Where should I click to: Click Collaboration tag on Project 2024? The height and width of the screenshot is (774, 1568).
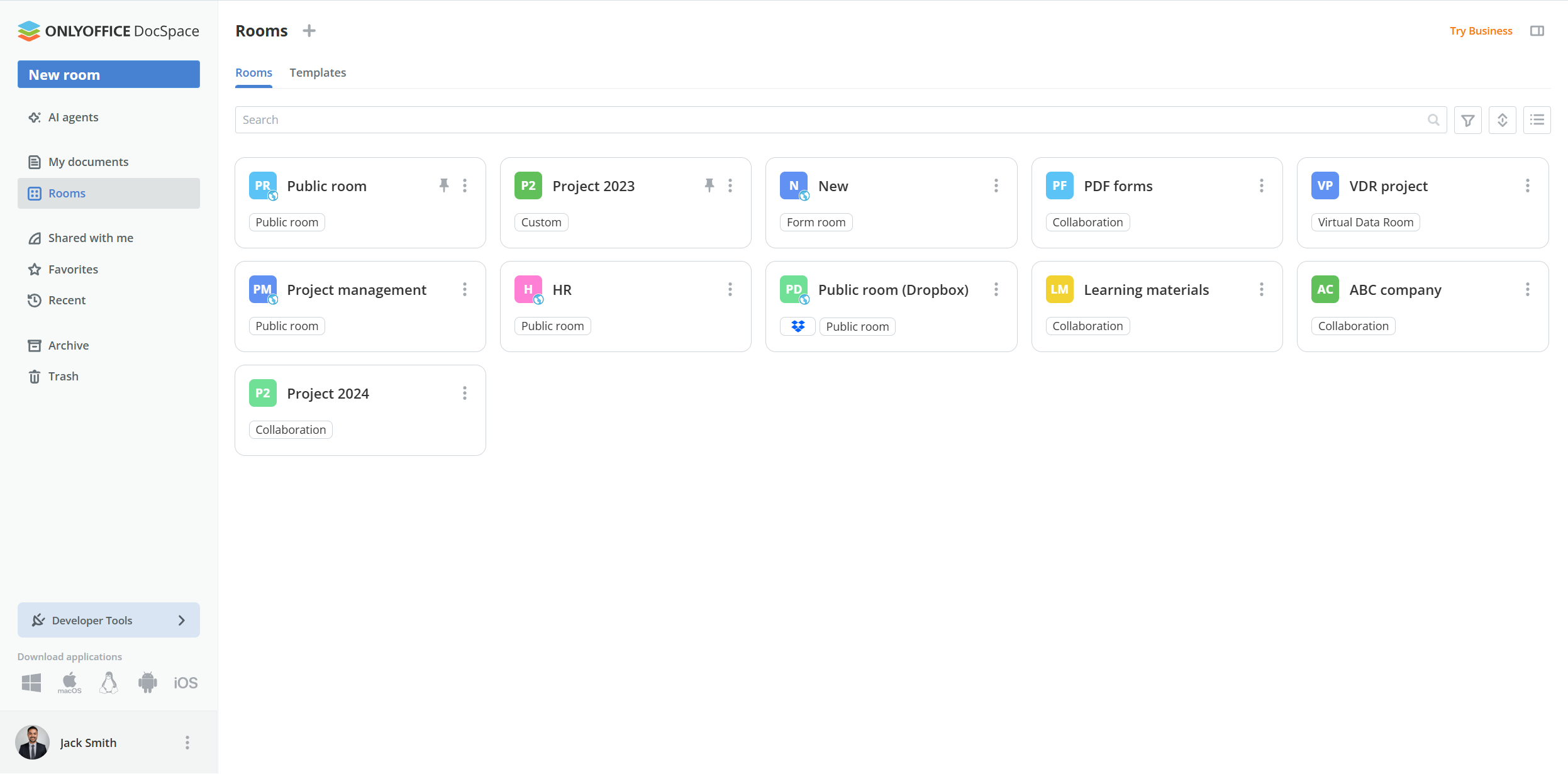[x=291, y=429]
